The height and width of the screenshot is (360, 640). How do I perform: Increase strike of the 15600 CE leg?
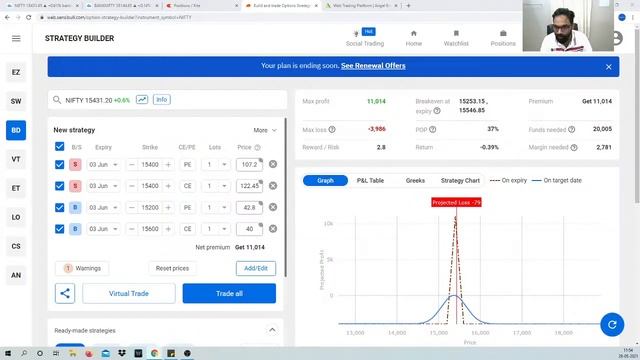(168, 229)
